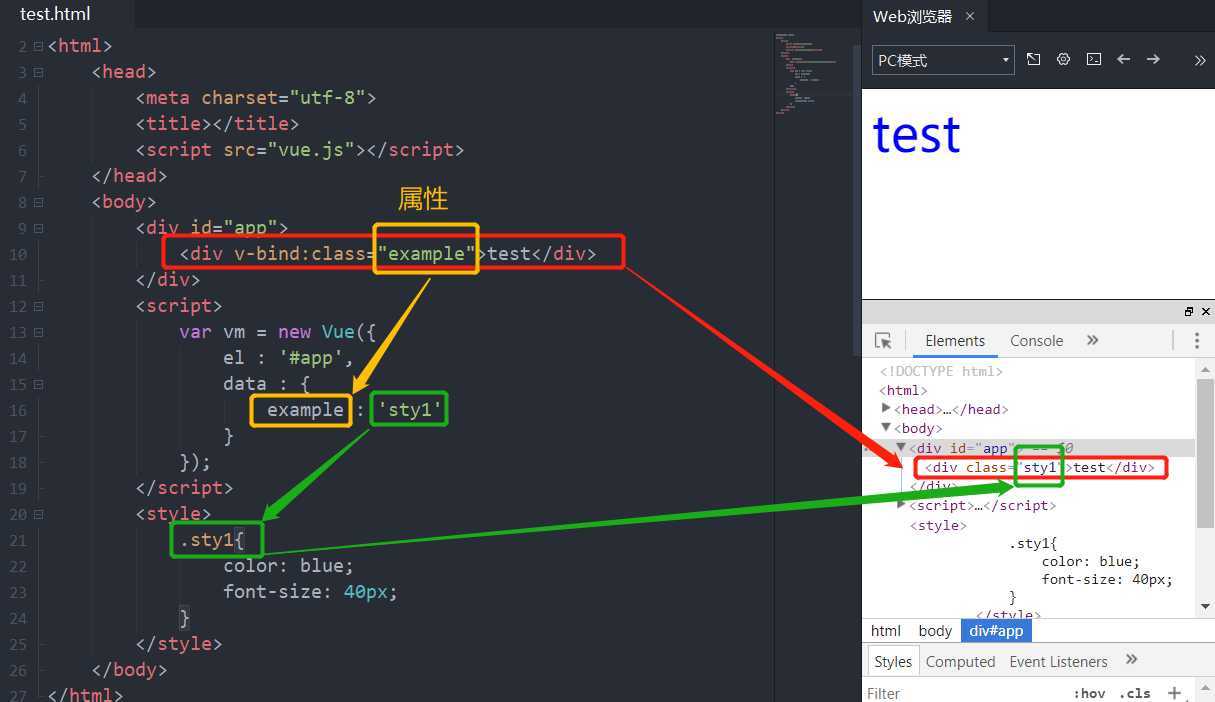Screen dimensions: 1215x702
Task: Switch to the Console DevTools tab
Action: click(1036, 341)
